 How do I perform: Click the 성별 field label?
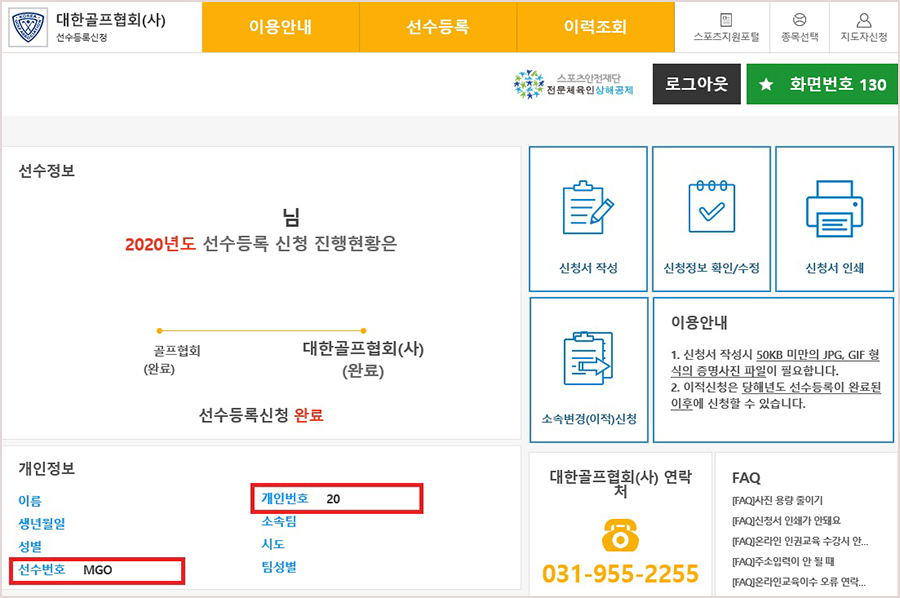[x=30, y=546]
